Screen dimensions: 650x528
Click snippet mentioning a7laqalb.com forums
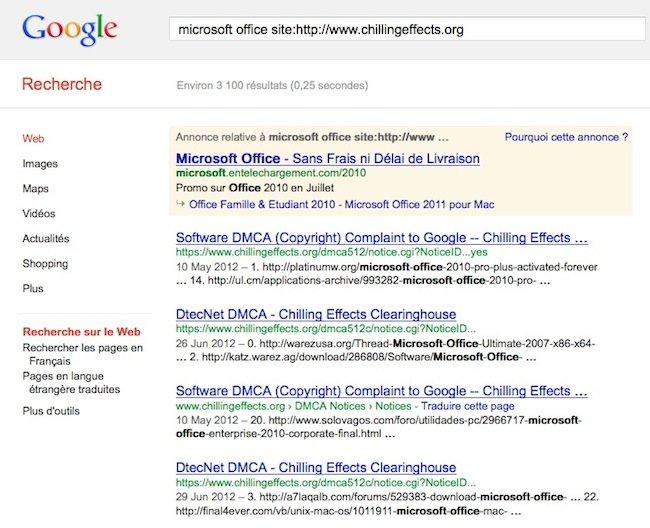(388, 504)
